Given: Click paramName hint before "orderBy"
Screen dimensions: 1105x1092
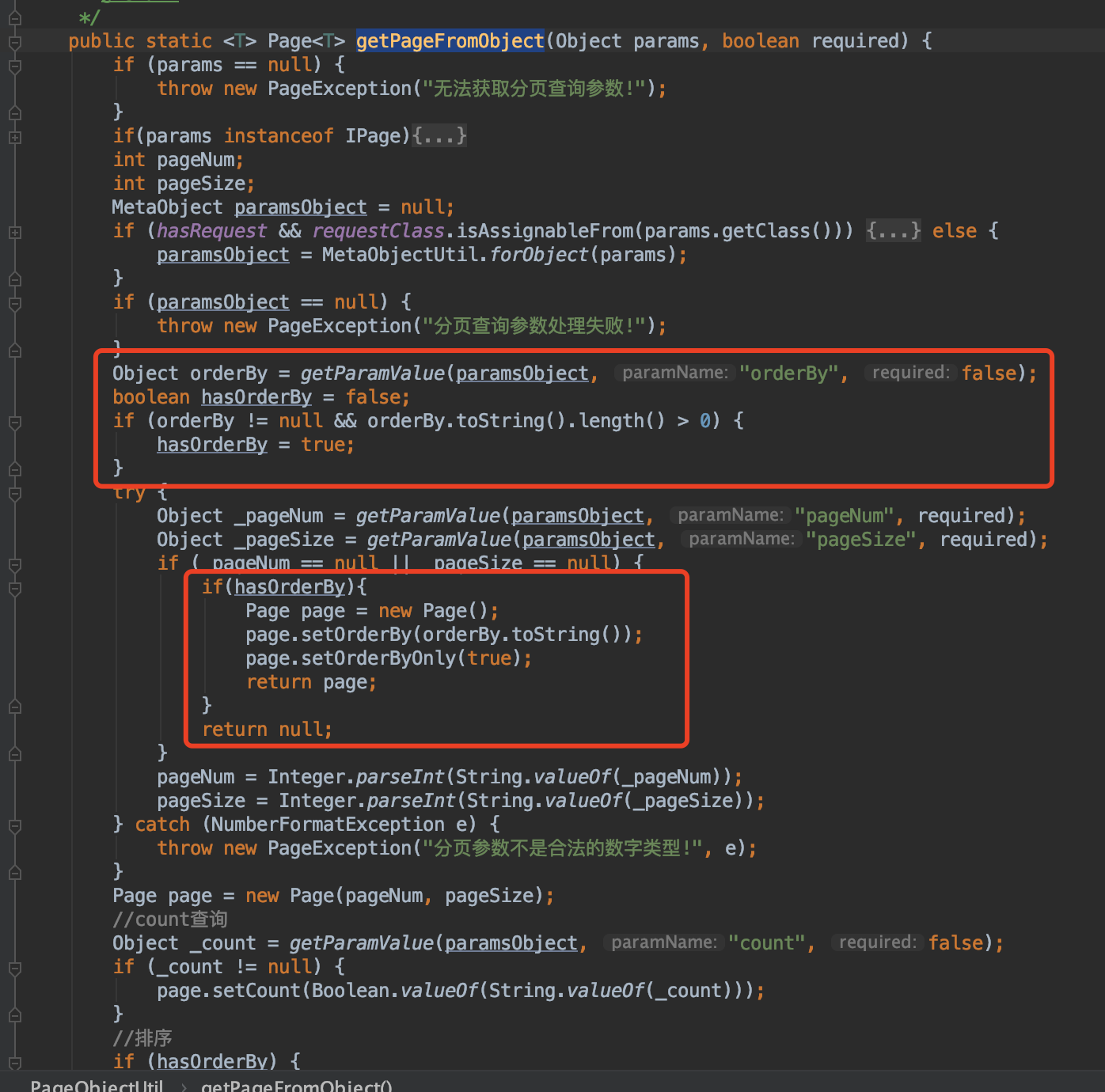Looking at the screenshot, I should (x=674, y=373).
